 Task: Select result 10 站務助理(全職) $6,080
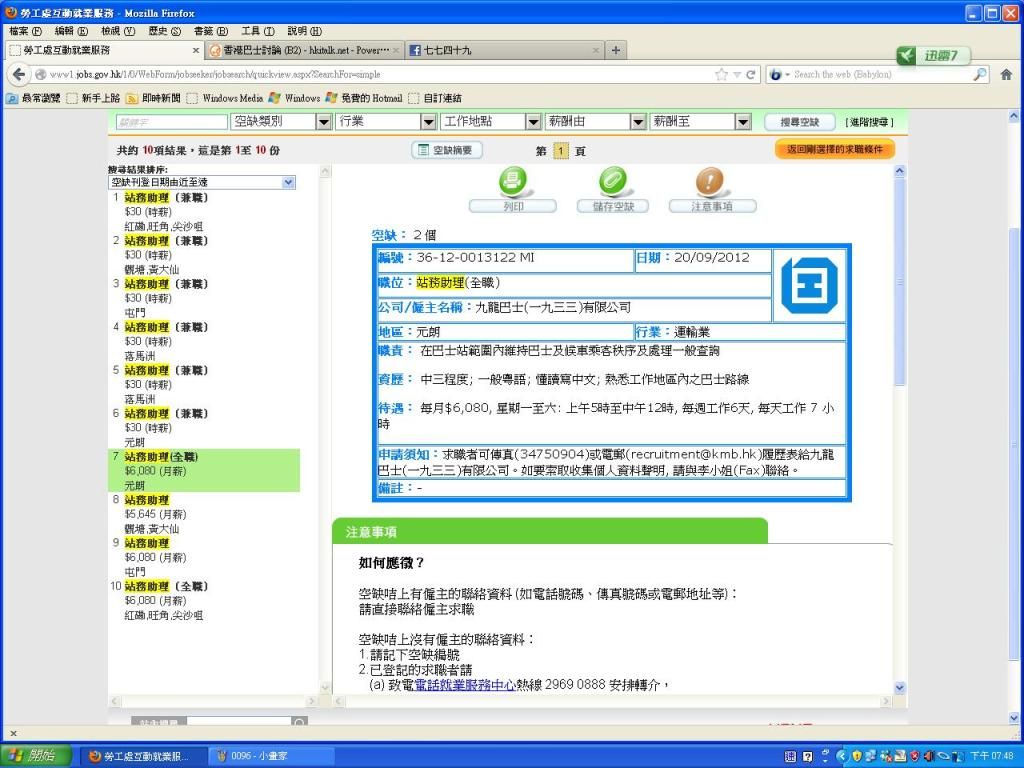204,600
